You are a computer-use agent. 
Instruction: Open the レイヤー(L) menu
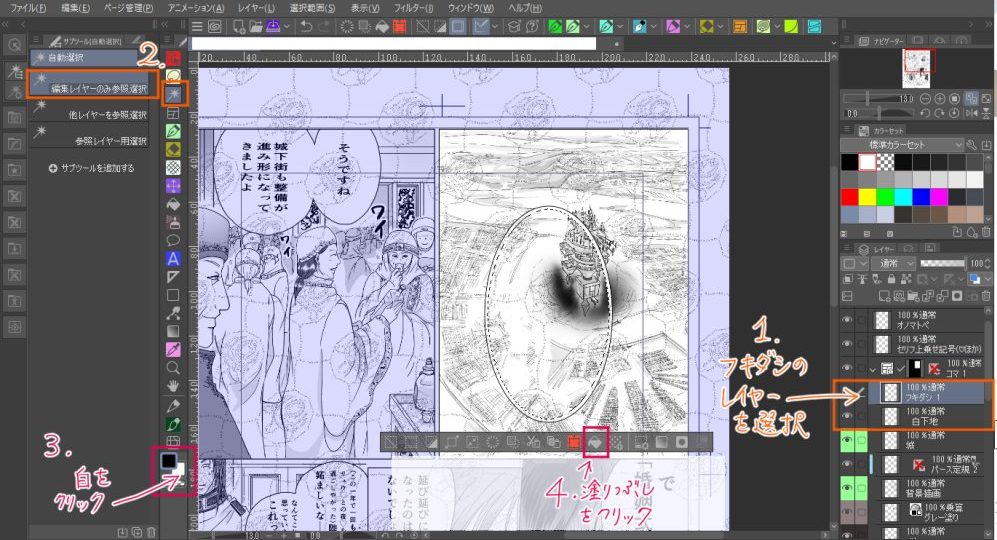click(256, 8)
